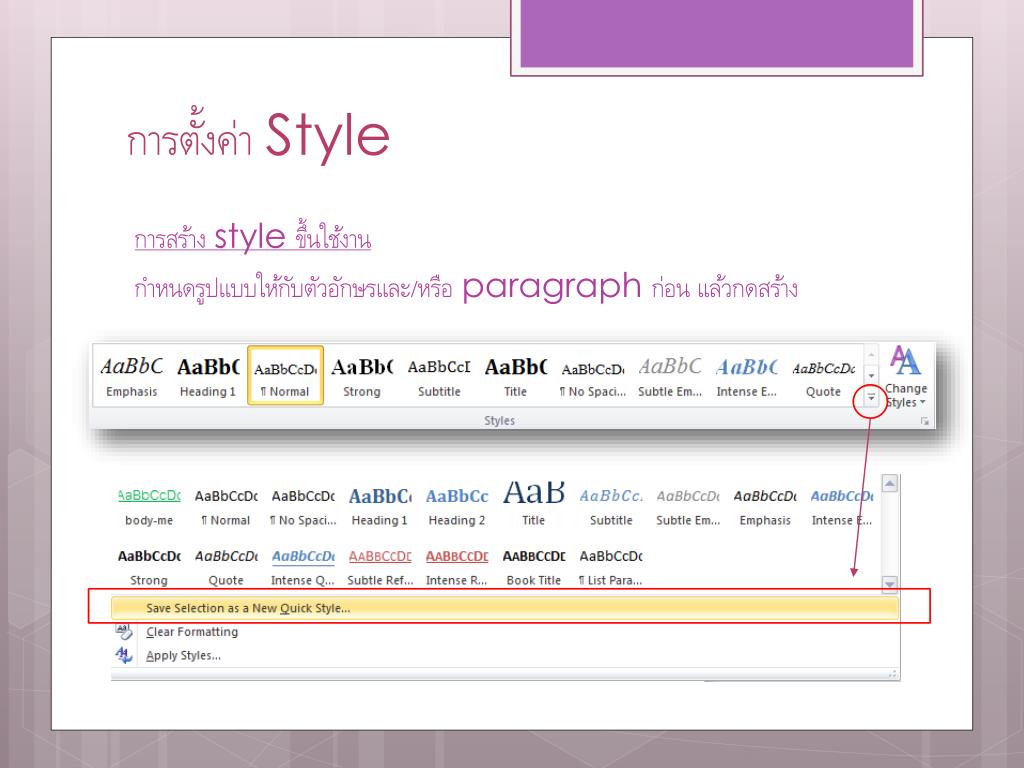Click Save Selection as a New Quick Style

pos(505,608)
